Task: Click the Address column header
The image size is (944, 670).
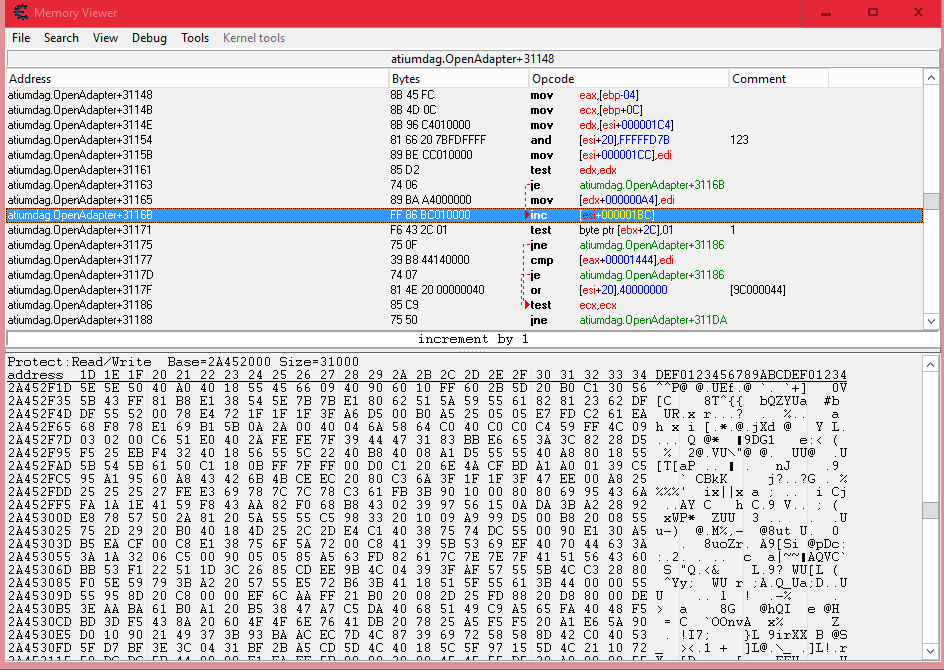Action: (x=197, y=79)
